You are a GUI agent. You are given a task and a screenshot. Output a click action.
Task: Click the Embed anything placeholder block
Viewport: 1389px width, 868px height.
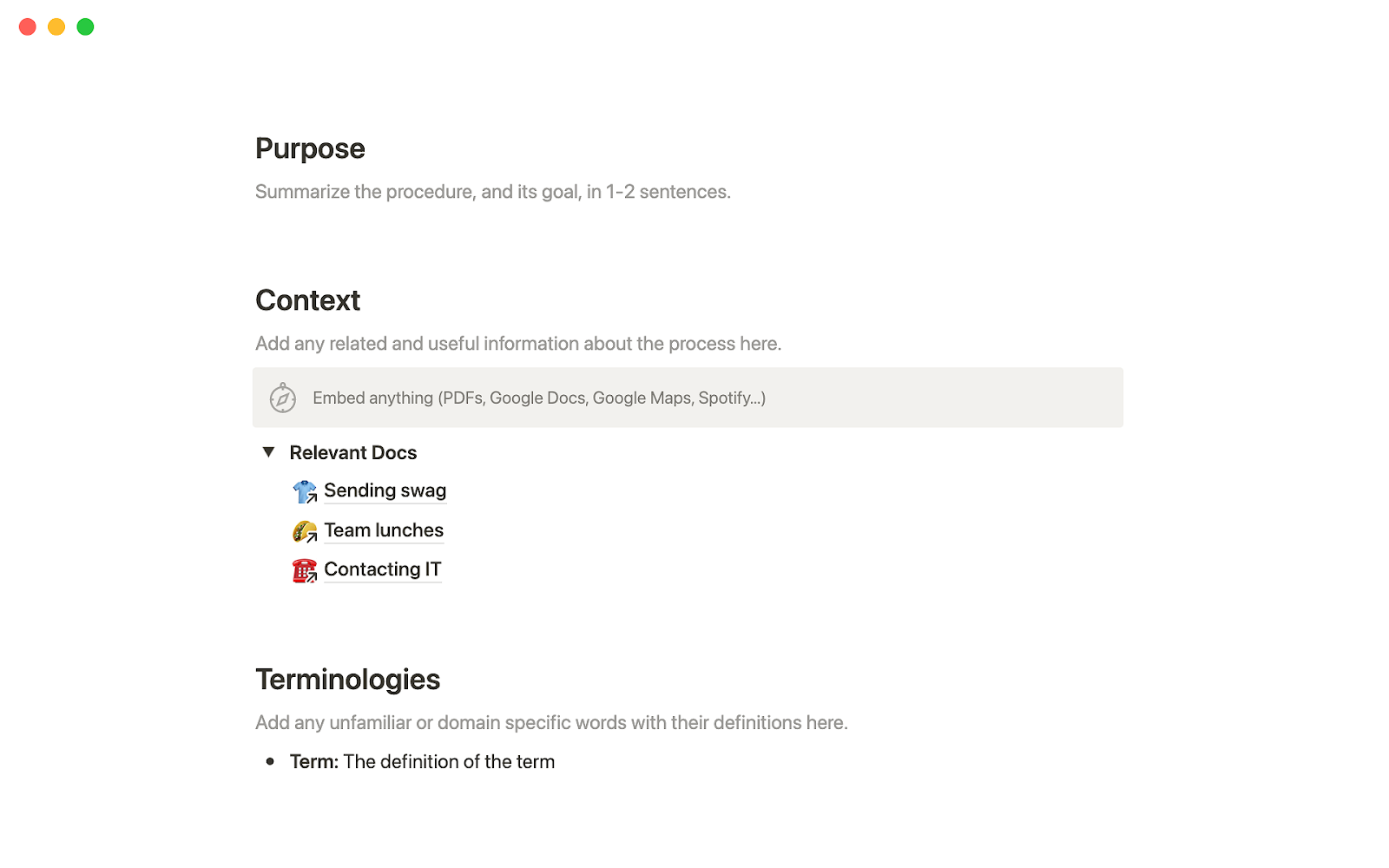[688, 398]
